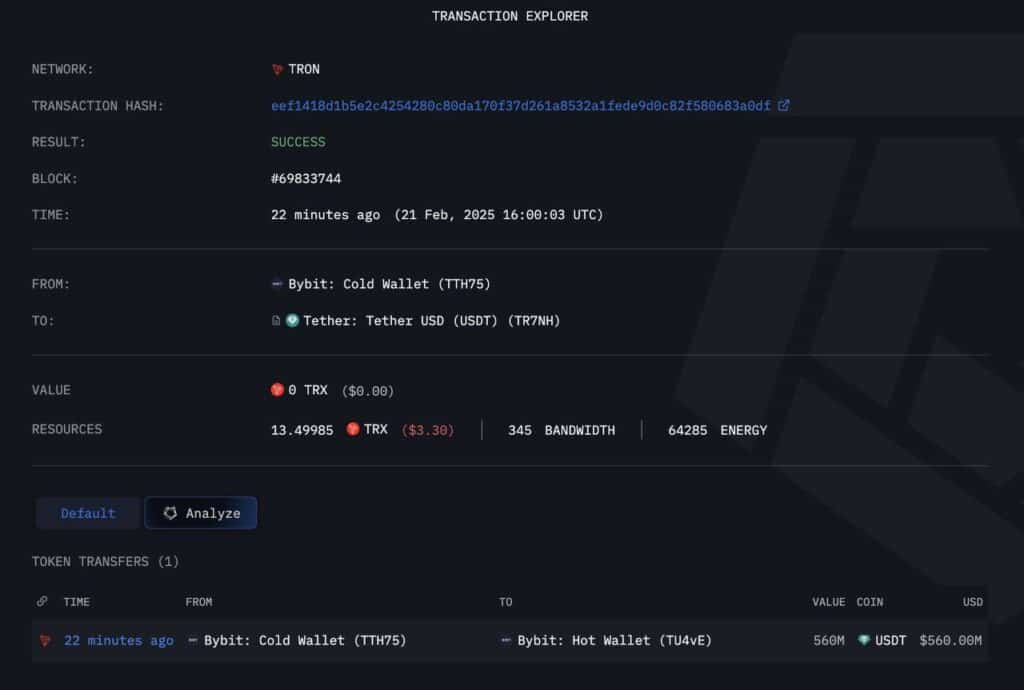The width and height of the screenshot is (1024, 690).
Task: Click the TOKEN TRANSFERS (1) heading
Action: pos(105,561)
